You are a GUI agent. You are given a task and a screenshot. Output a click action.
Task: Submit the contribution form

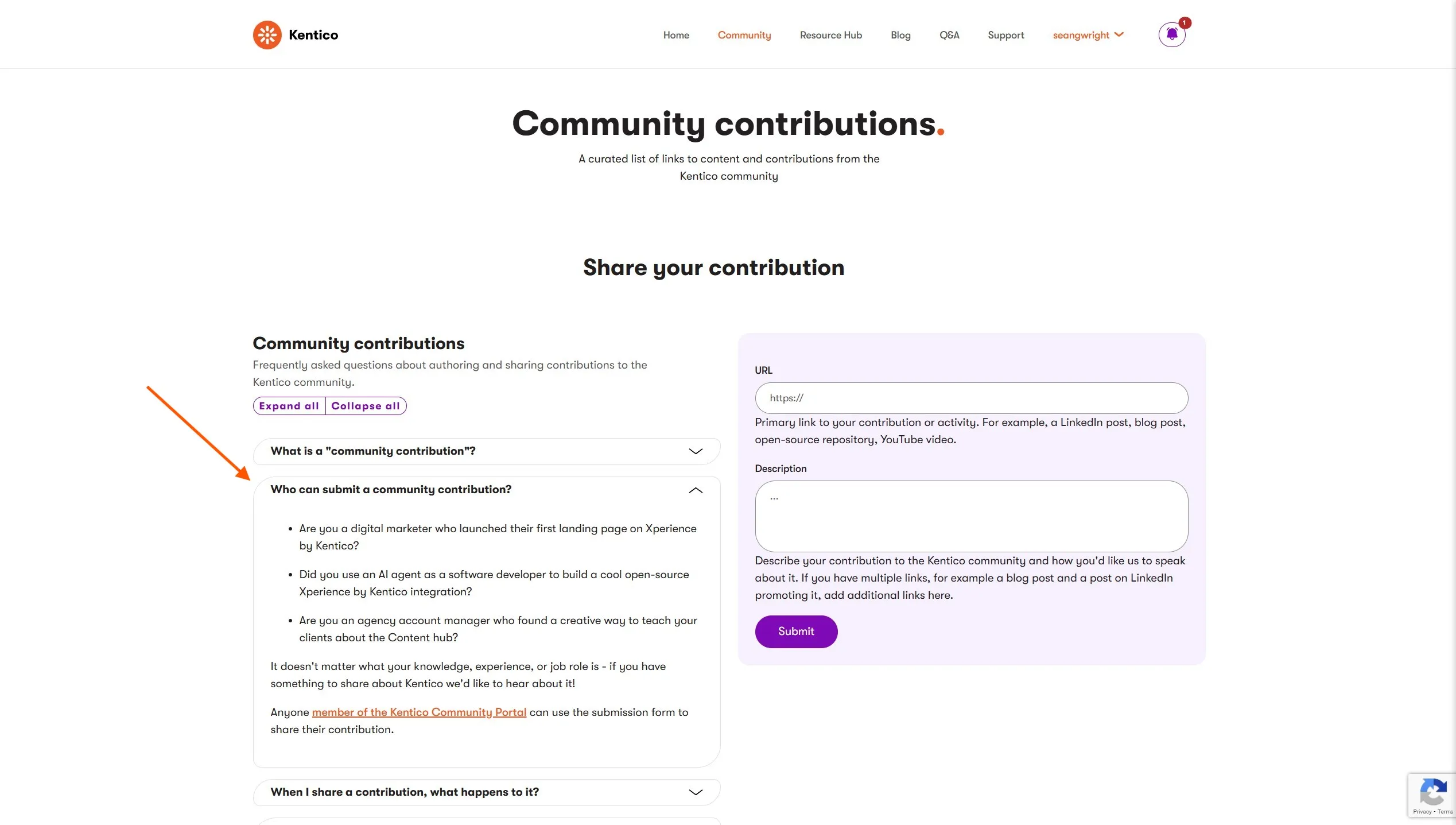click(x=796, y=632)
